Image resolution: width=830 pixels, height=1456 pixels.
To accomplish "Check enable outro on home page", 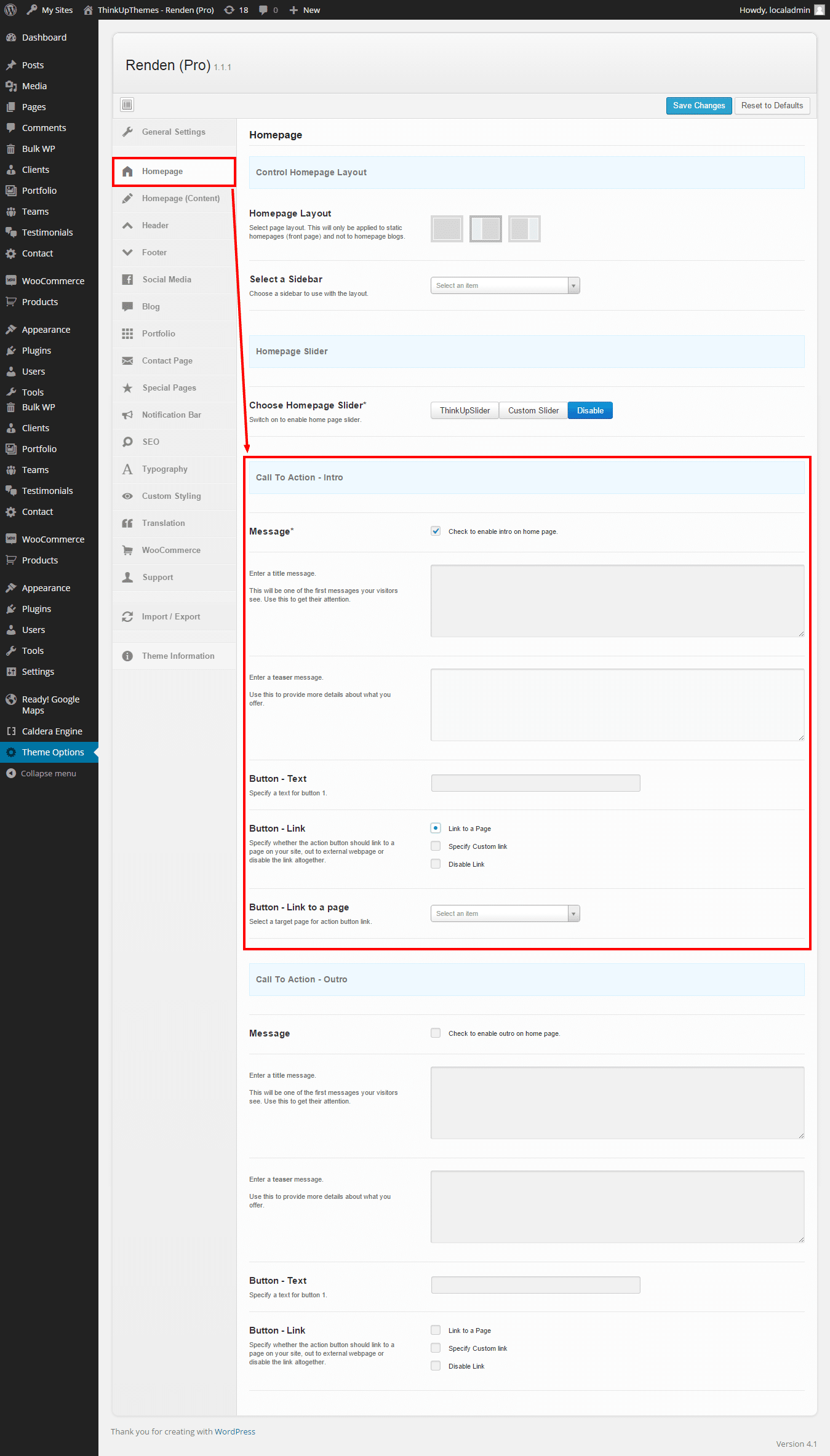I will coord(436,1033).
